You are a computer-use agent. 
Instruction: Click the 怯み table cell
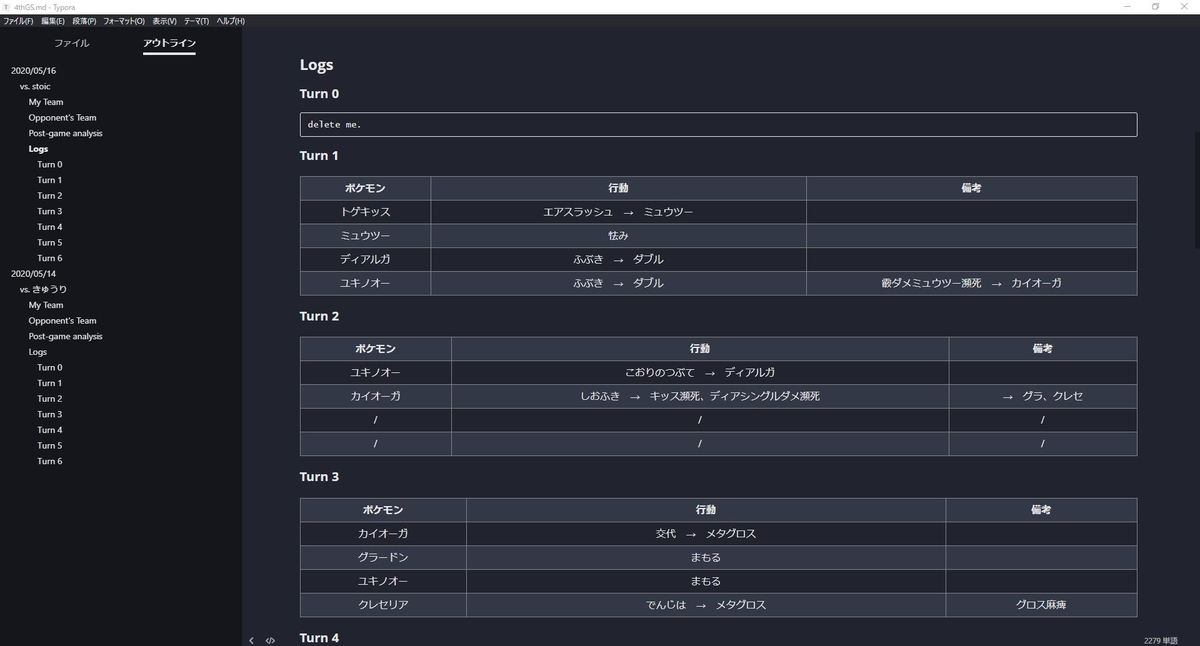tap(618, 236)
